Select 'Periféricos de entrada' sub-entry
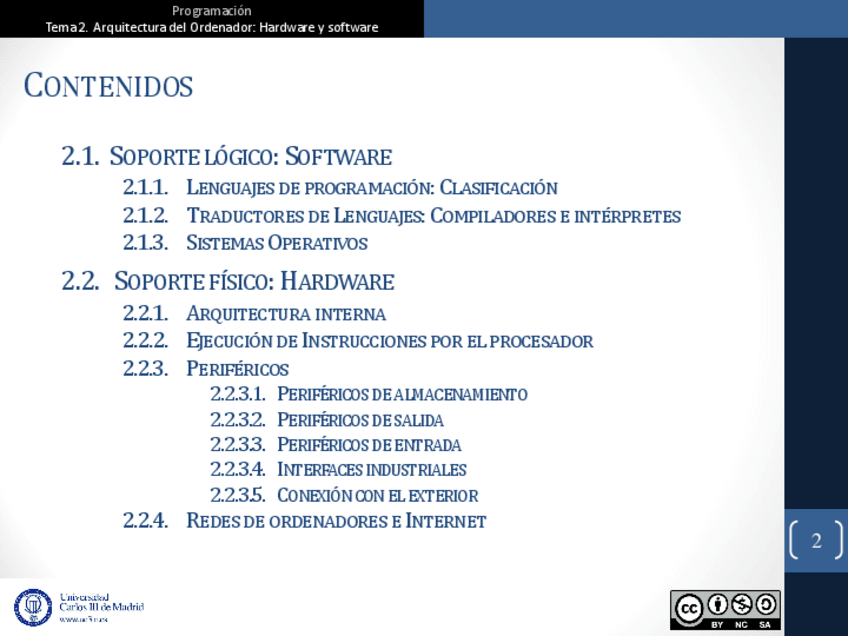Viewport: 848px width, 636px height. click(369, 445)
